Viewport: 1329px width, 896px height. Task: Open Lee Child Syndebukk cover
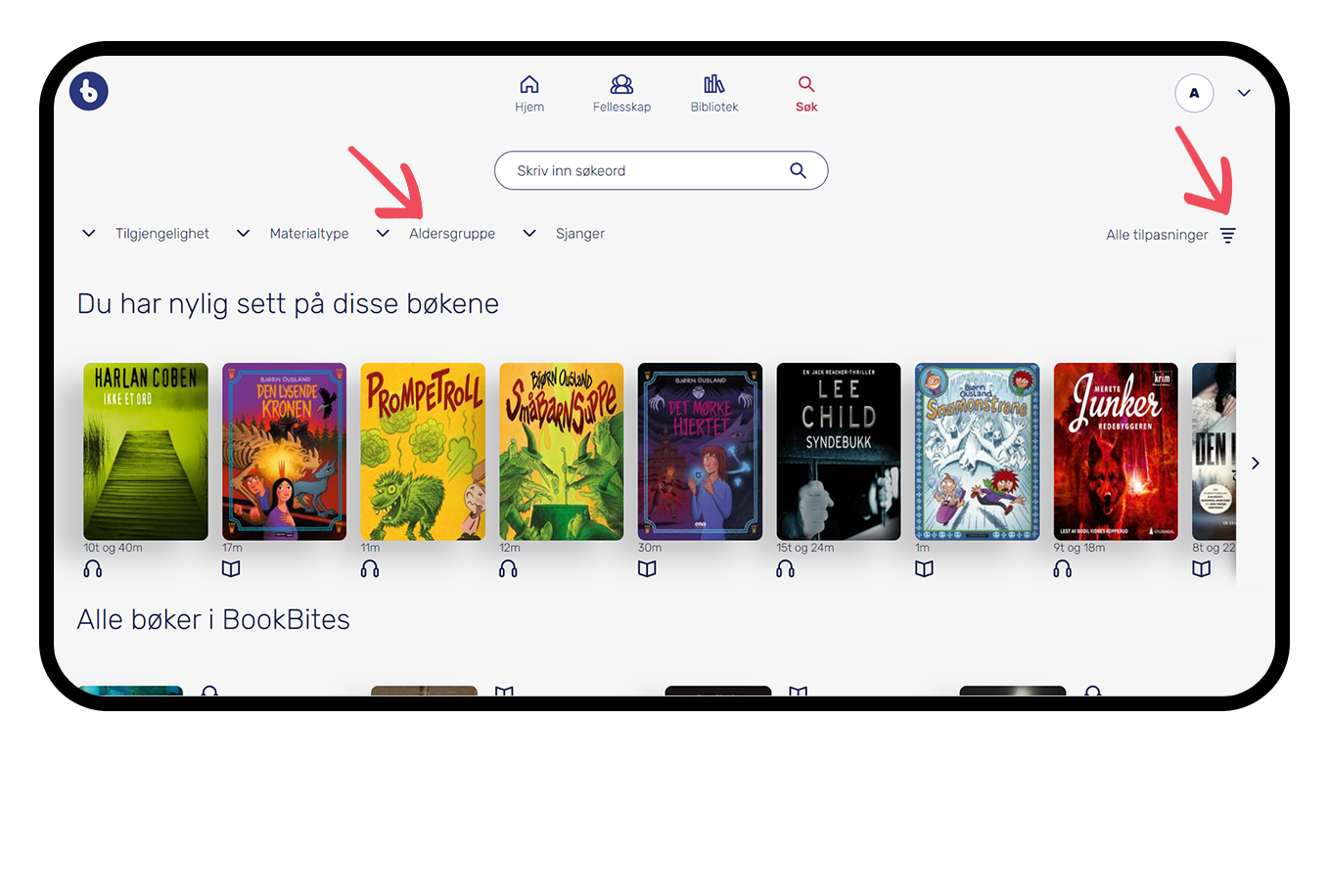(839, 451)
